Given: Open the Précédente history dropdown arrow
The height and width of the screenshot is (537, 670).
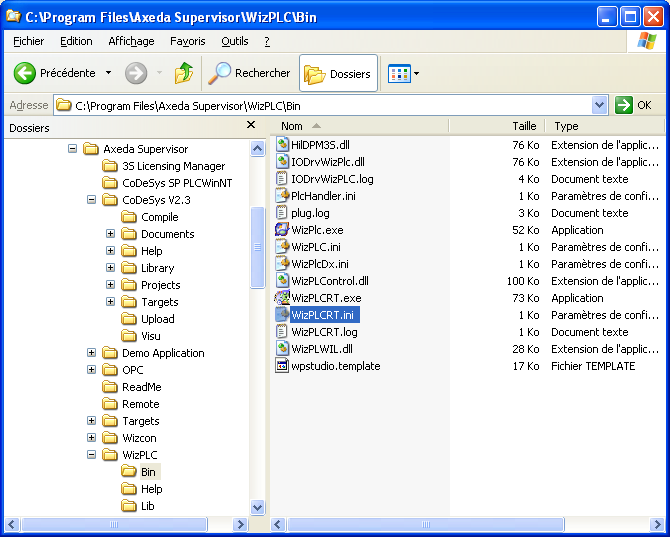Looking at the screenshot, I should tap(109, 73).
